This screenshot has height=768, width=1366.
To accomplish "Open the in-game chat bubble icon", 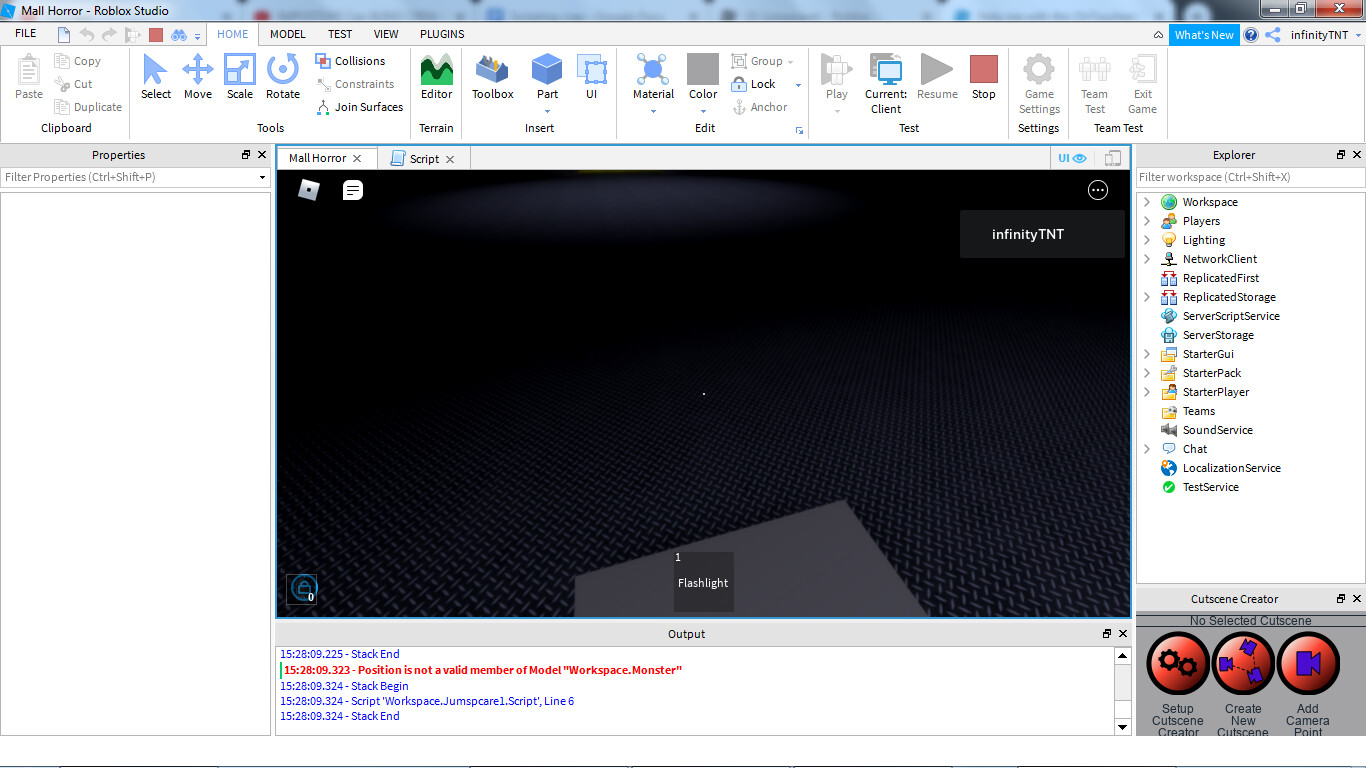I will [353, 190].
